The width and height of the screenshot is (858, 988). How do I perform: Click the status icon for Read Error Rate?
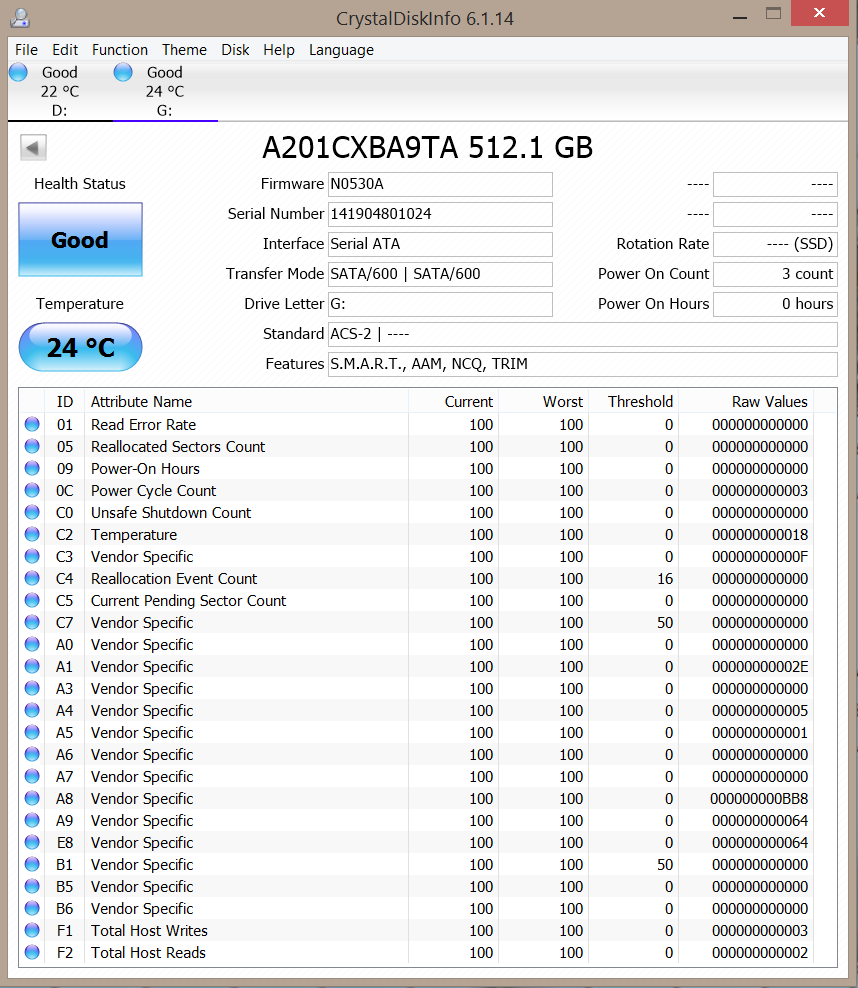click(x=32, y=425)
